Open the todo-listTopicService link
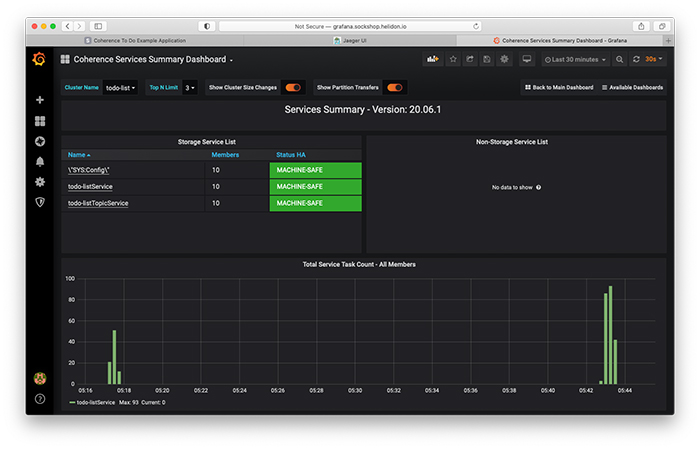Screen dimensions: 700x449 coord(98,203)
